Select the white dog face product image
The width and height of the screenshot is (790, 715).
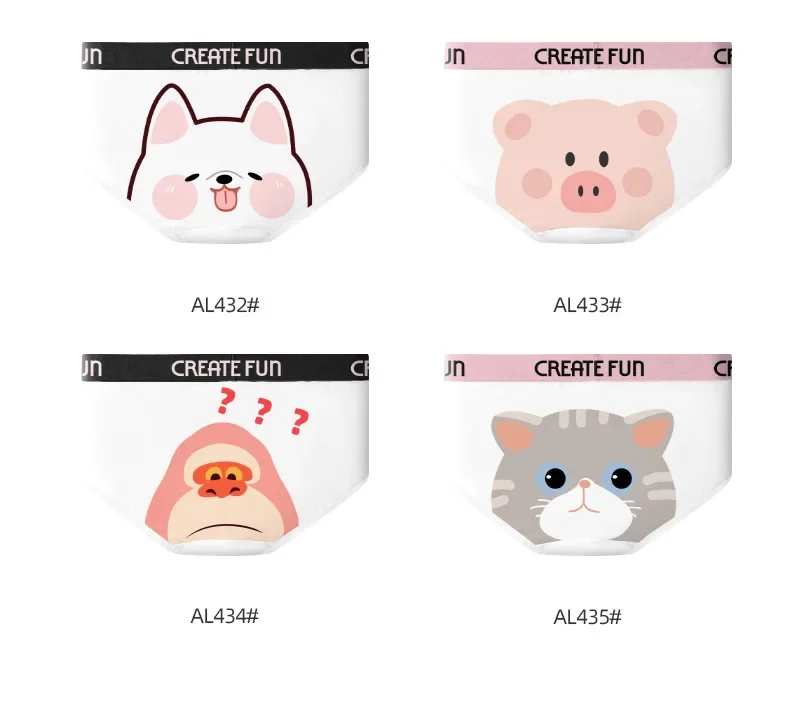click(225, 143)
